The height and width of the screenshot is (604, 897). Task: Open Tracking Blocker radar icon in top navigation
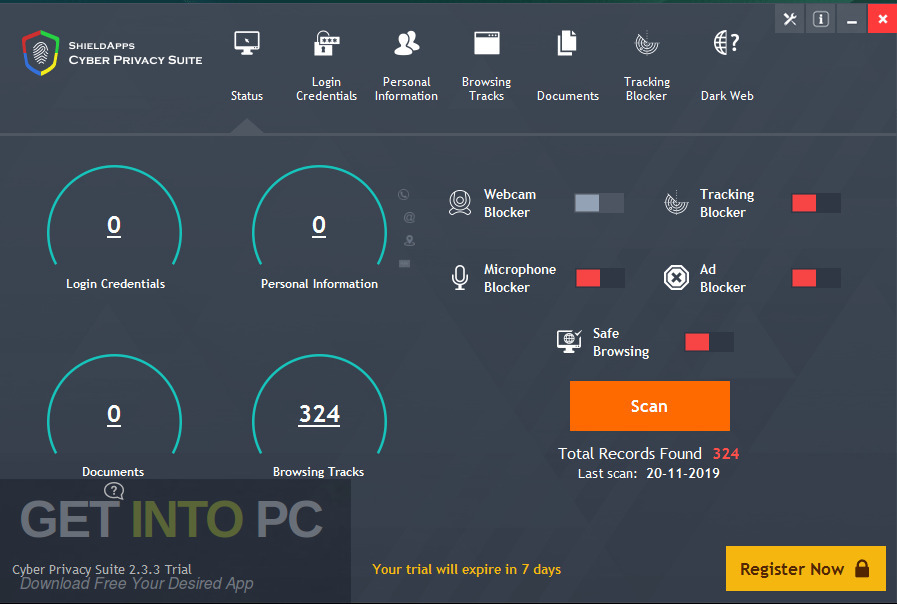(647, 43)
